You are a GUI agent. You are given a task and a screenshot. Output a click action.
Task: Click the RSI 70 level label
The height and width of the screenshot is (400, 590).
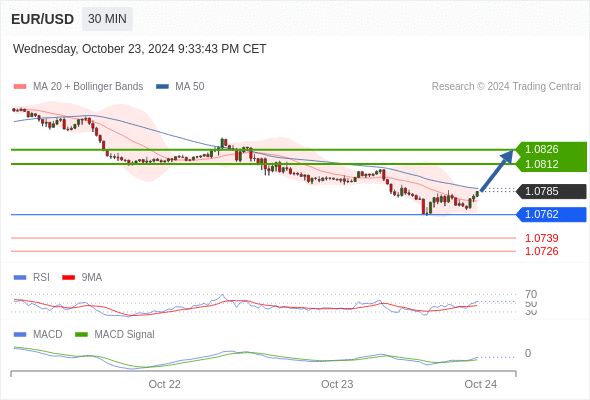point(531,294)
